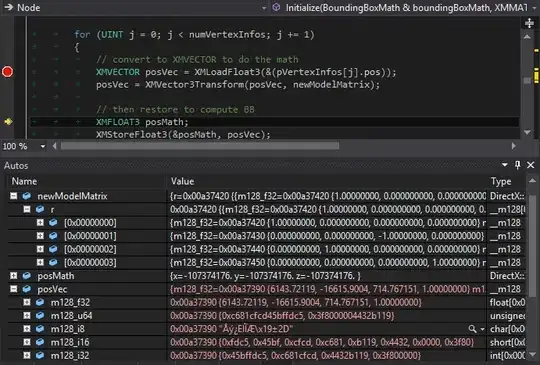Click the cube icon of [0x00000002]

click(x=53, y=249)
